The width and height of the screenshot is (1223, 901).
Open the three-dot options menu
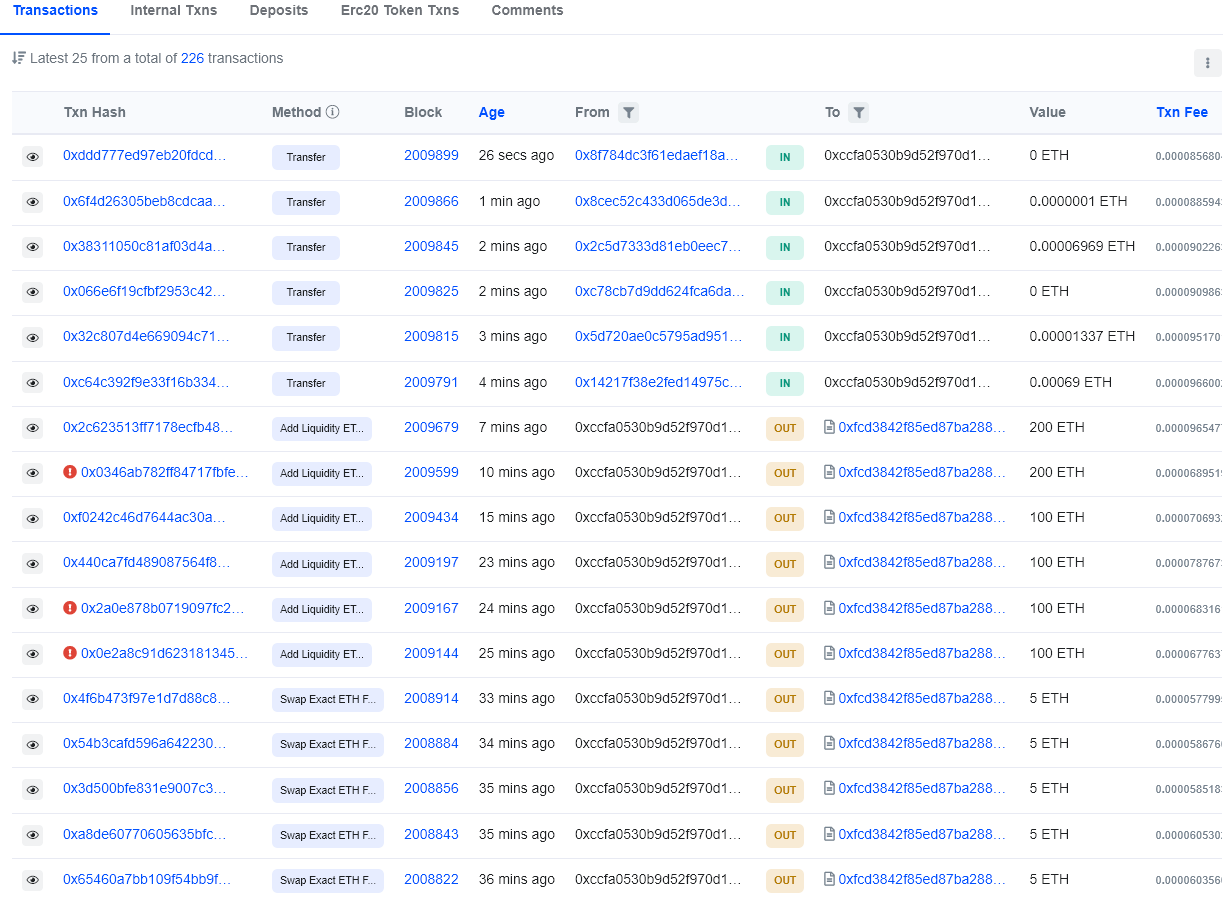pos(1207,63)
